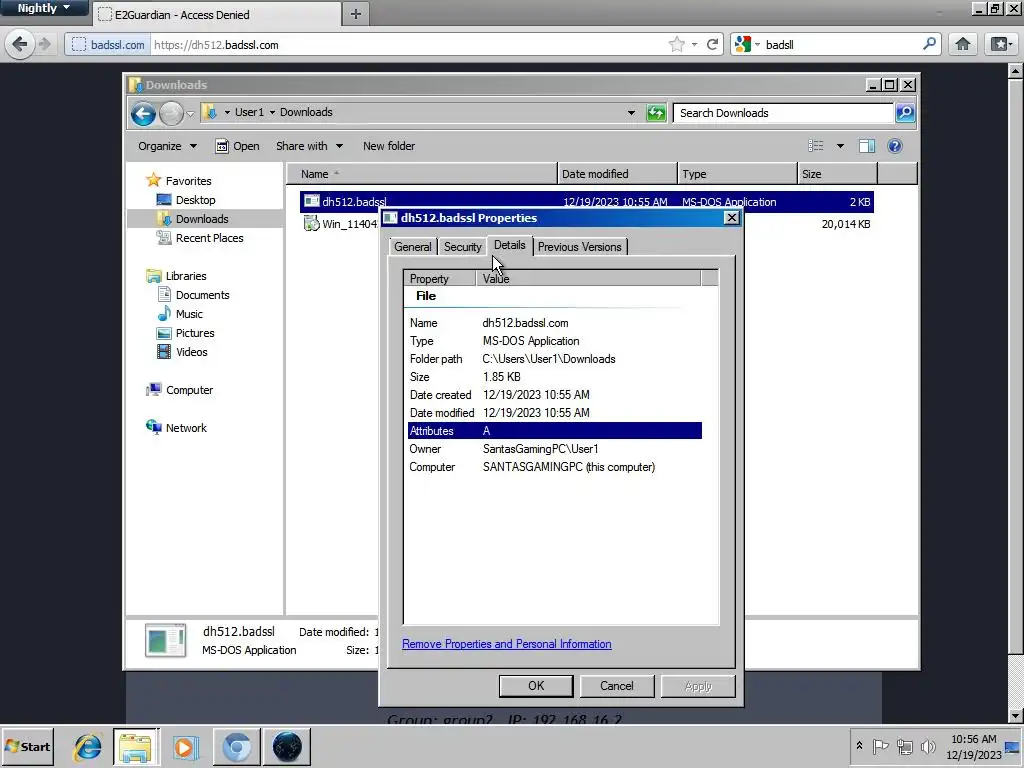Open the view options dropdown arrow

coord(840,146)
